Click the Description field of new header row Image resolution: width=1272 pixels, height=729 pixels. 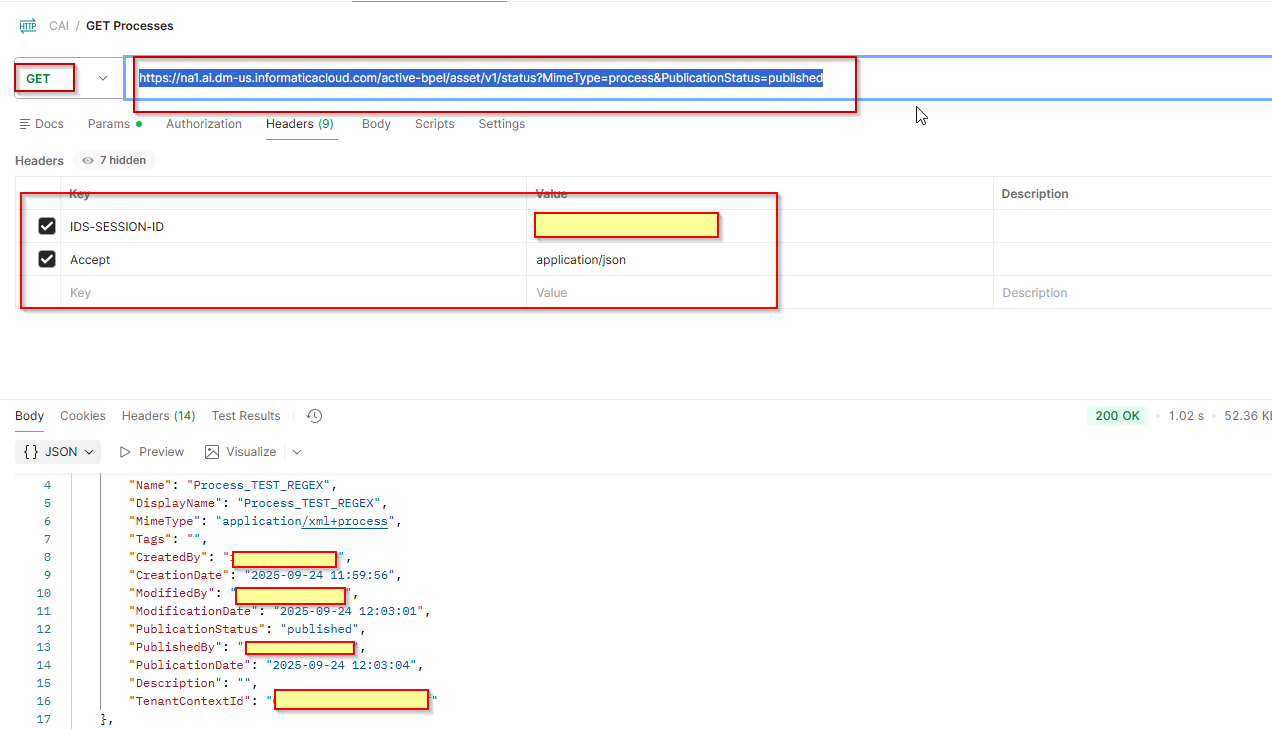[1133, 293]
